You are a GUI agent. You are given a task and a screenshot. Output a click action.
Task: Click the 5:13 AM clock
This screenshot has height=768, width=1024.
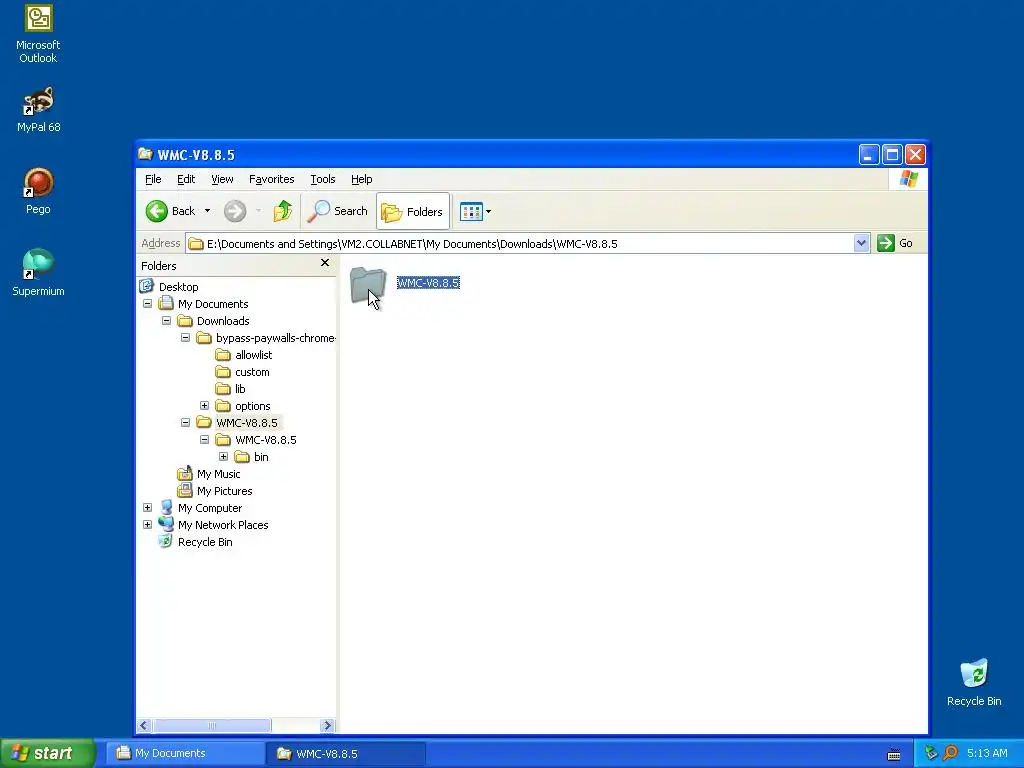pyautogui.click(x=987, y=753)
